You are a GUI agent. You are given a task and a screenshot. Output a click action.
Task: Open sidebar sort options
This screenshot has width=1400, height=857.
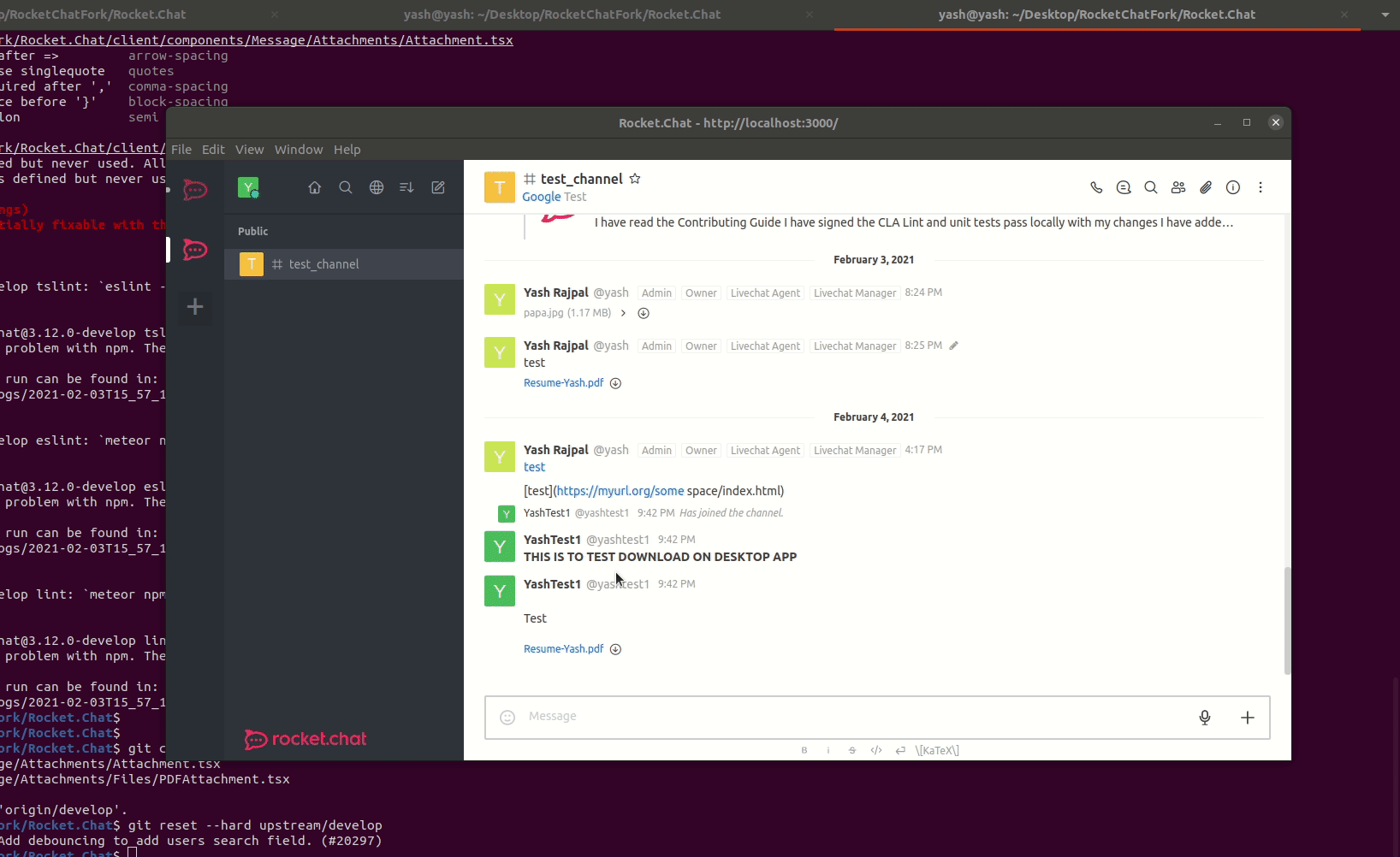(x=407, y=187)
